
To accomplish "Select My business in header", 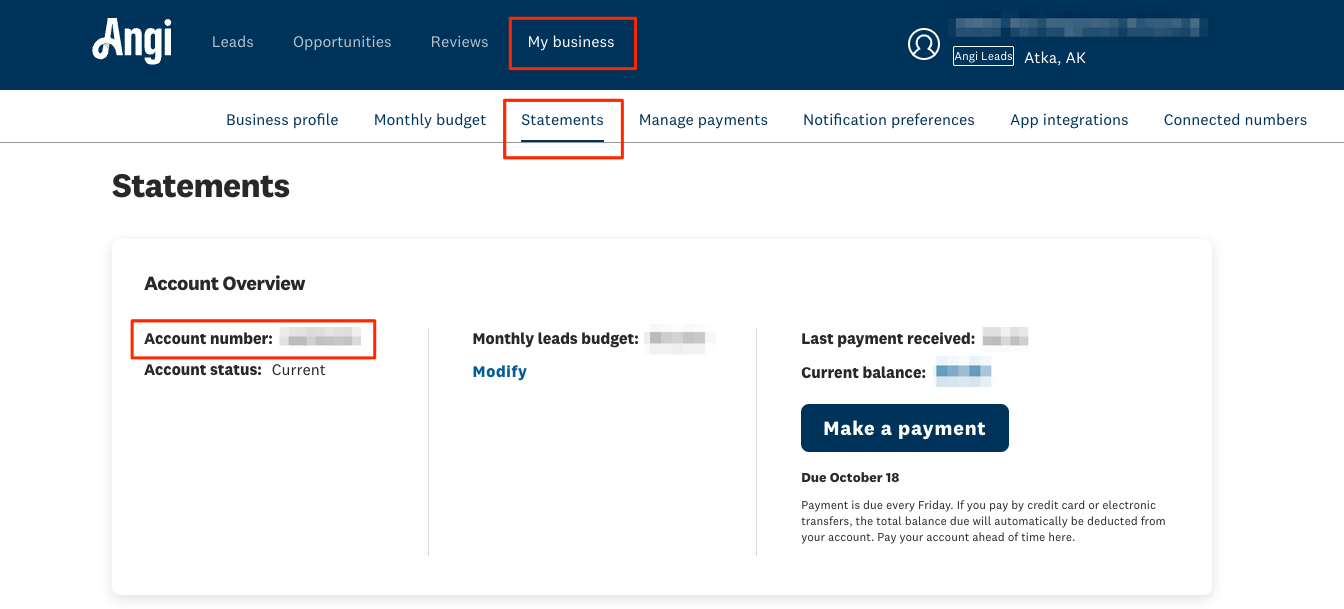I will [571, 42].
